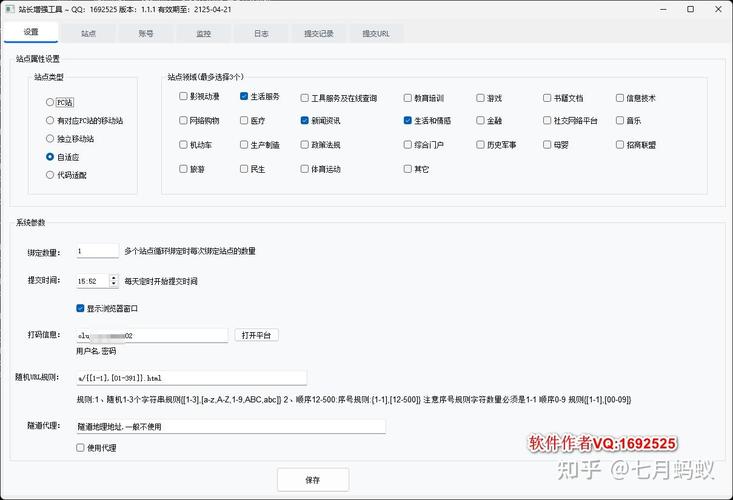Screen dimensions: 733x500
Task: Increase 提交时间 with the up arrow
Action: (114, 278)
